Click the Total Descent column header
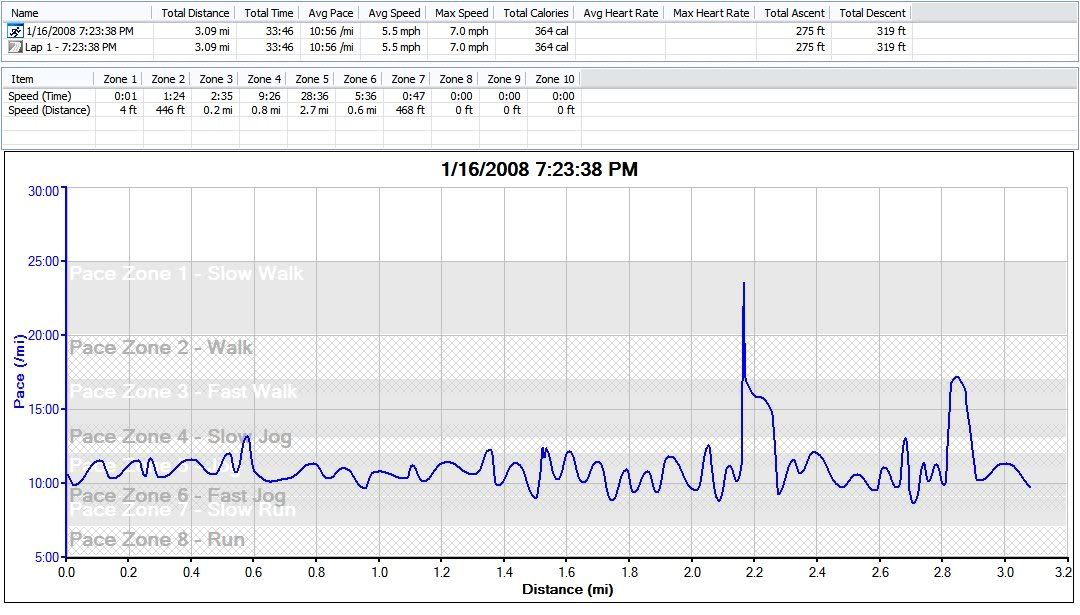The height and width of the screenshot is (615, 1080). click(872, 13)
